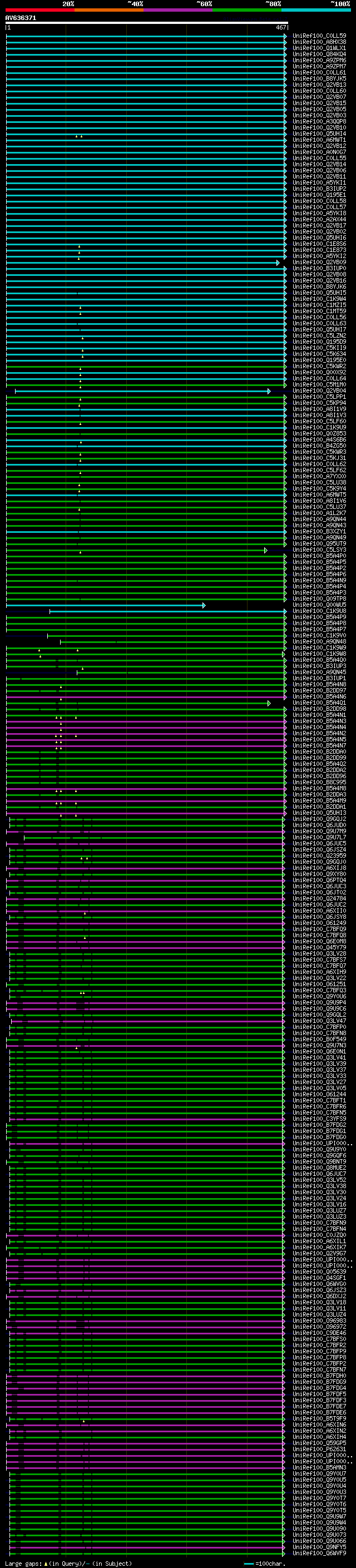This screenshot has width=356, height=1568.
Task: Click the green ~80% identity legend bar
Action: click(x=247, y=10)
